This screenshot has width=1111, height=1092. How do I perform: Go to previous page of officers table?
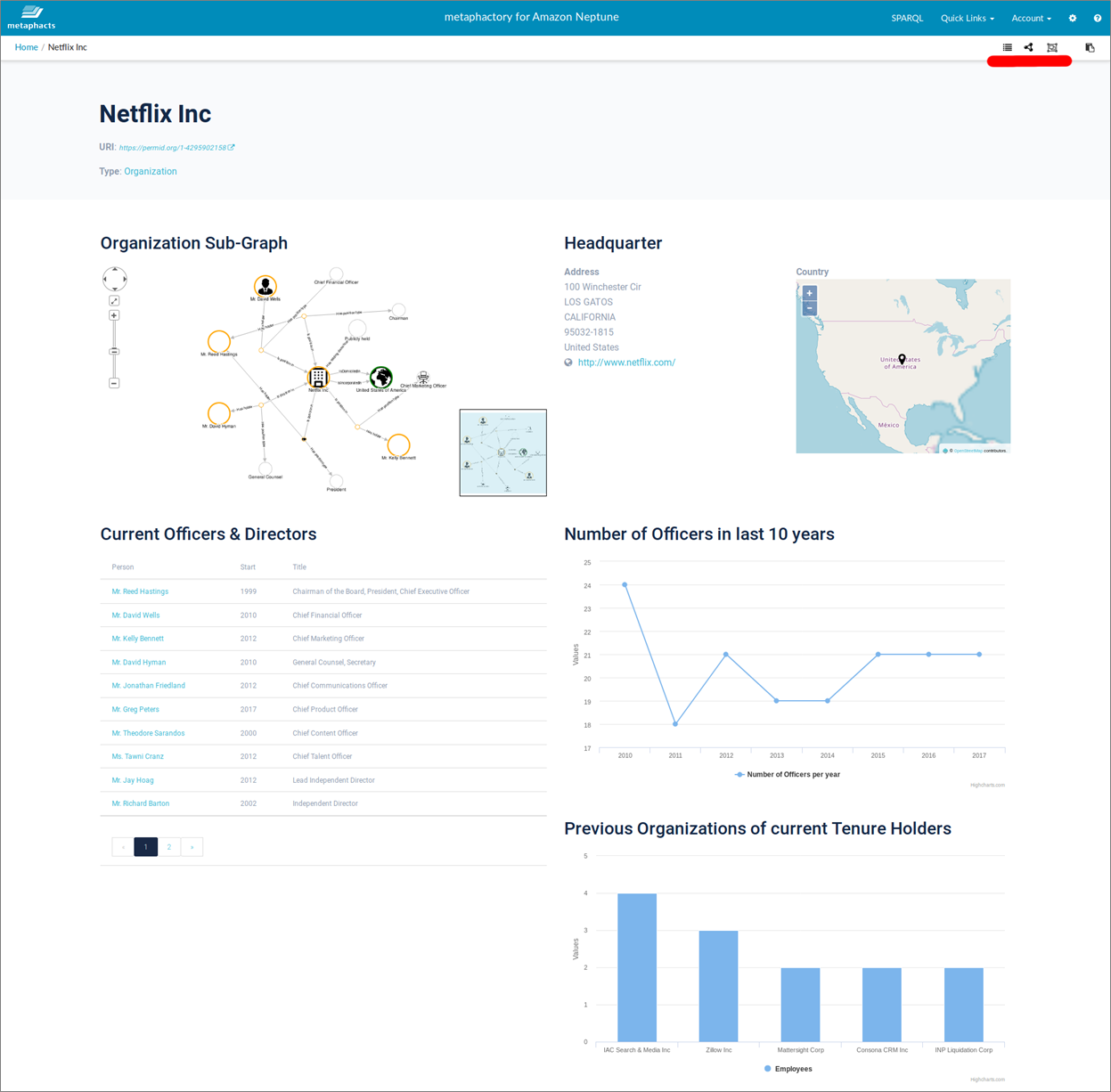(123, 847)
